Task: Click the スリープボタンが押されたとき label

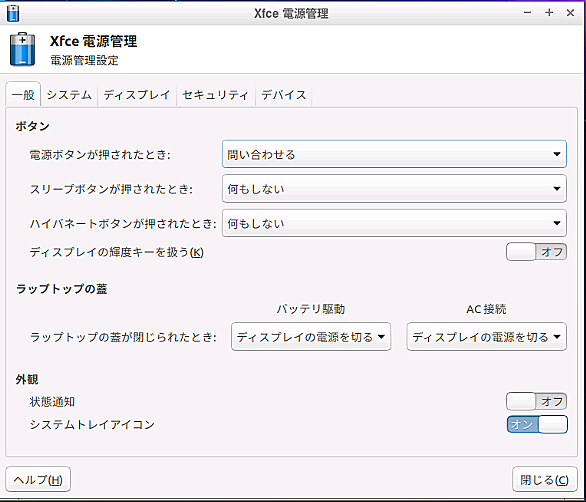Action: click(x=111, y=189)
